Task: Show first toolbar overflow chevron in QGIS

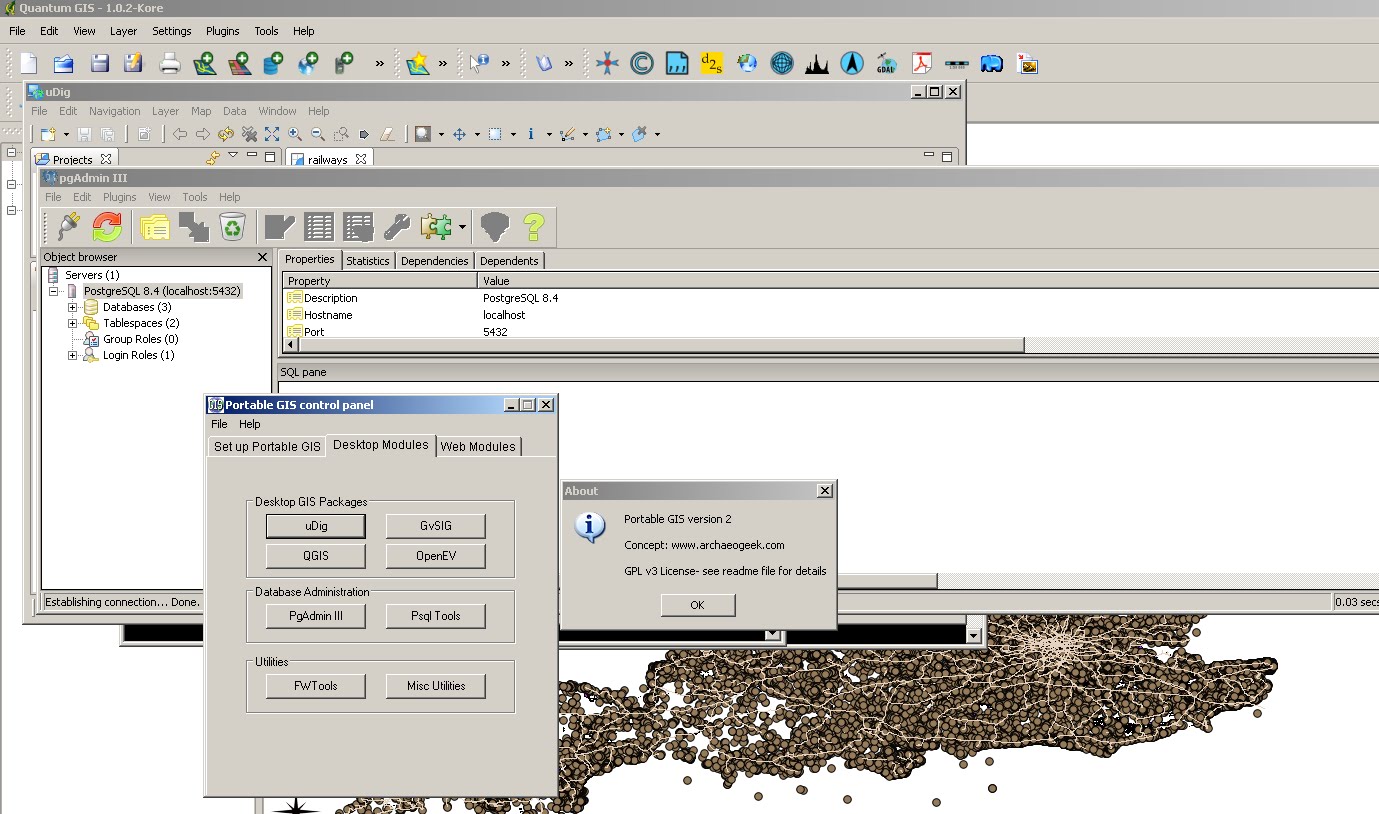Action: click(380, 63)
